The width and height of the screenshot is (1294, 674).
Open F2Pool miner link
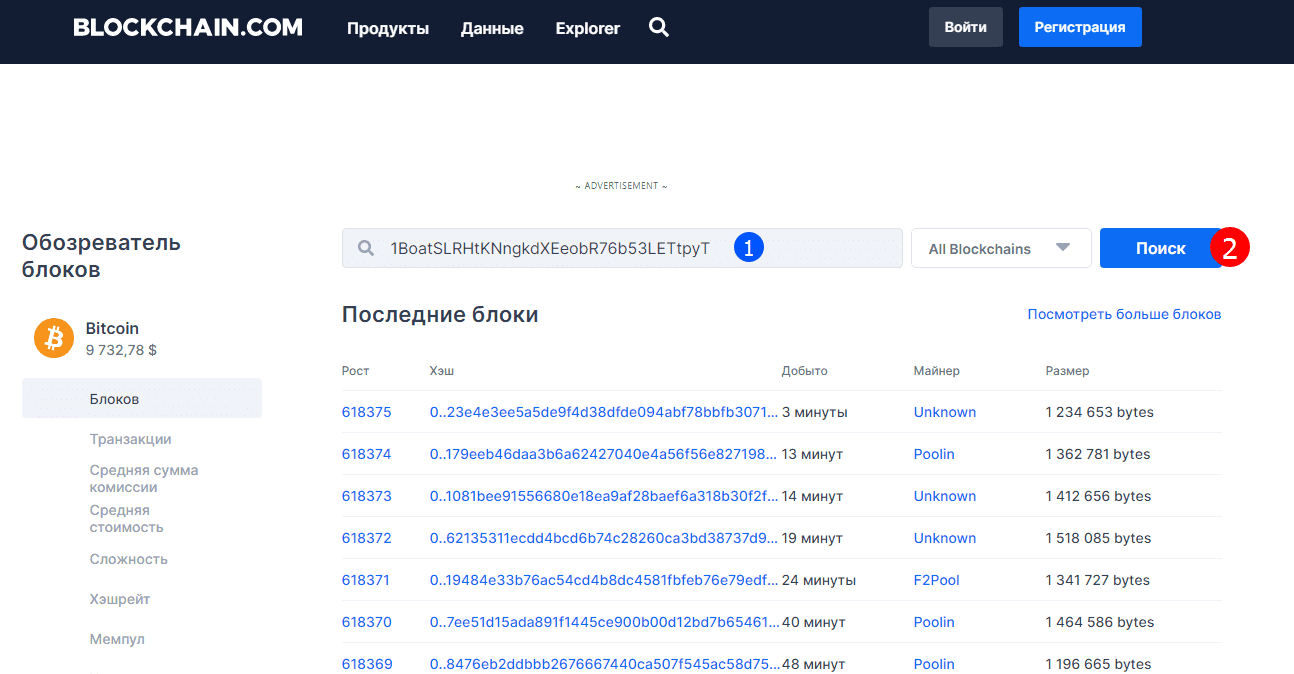coord(937,580)
